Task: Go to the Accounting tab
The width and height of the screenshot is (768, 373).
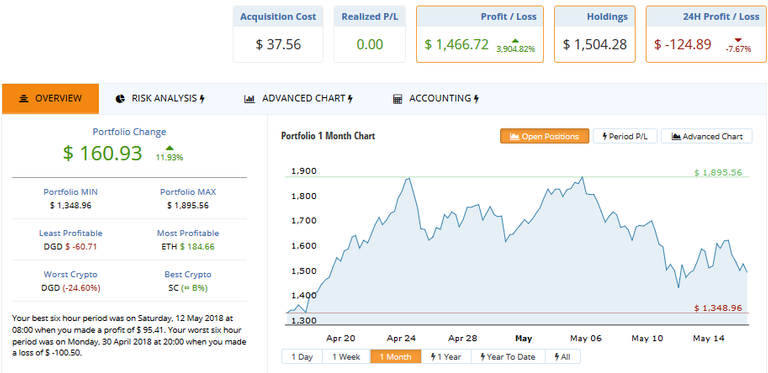Action: pyautogui.click(x=436, y=99)
